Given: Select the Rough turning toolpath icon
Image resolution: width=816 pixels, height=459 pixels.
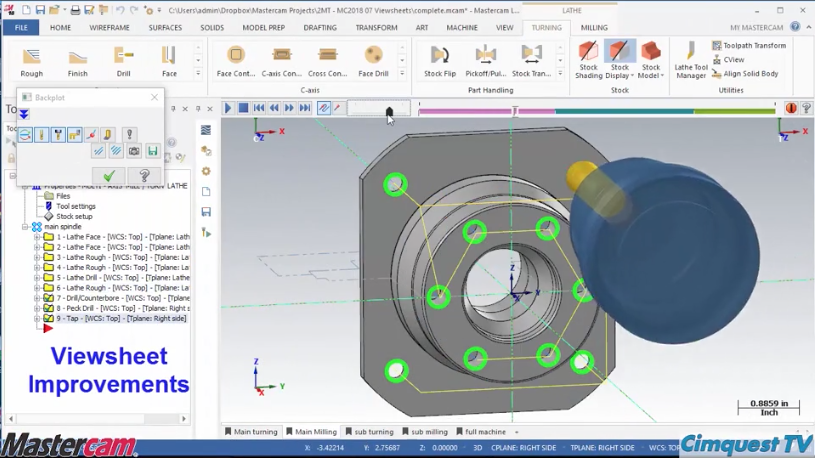Looking at the screenshot, I should pos(32,61).
